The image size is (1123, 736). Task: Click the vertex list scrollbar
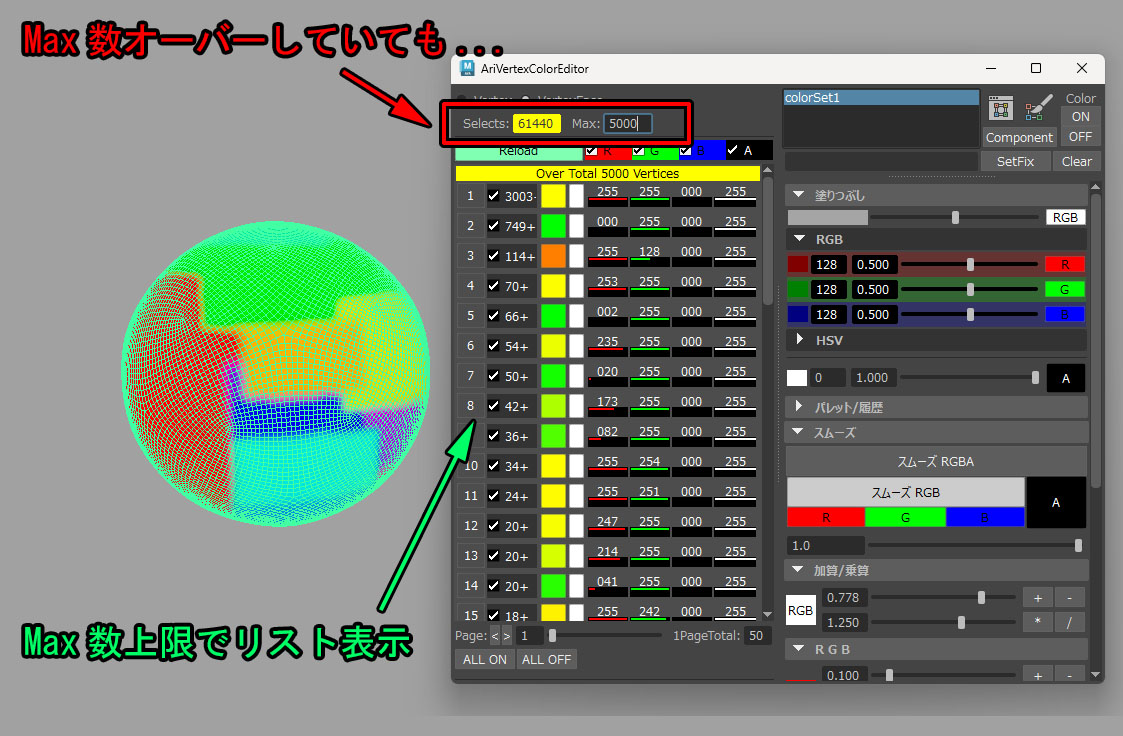[x=768, y=243]
